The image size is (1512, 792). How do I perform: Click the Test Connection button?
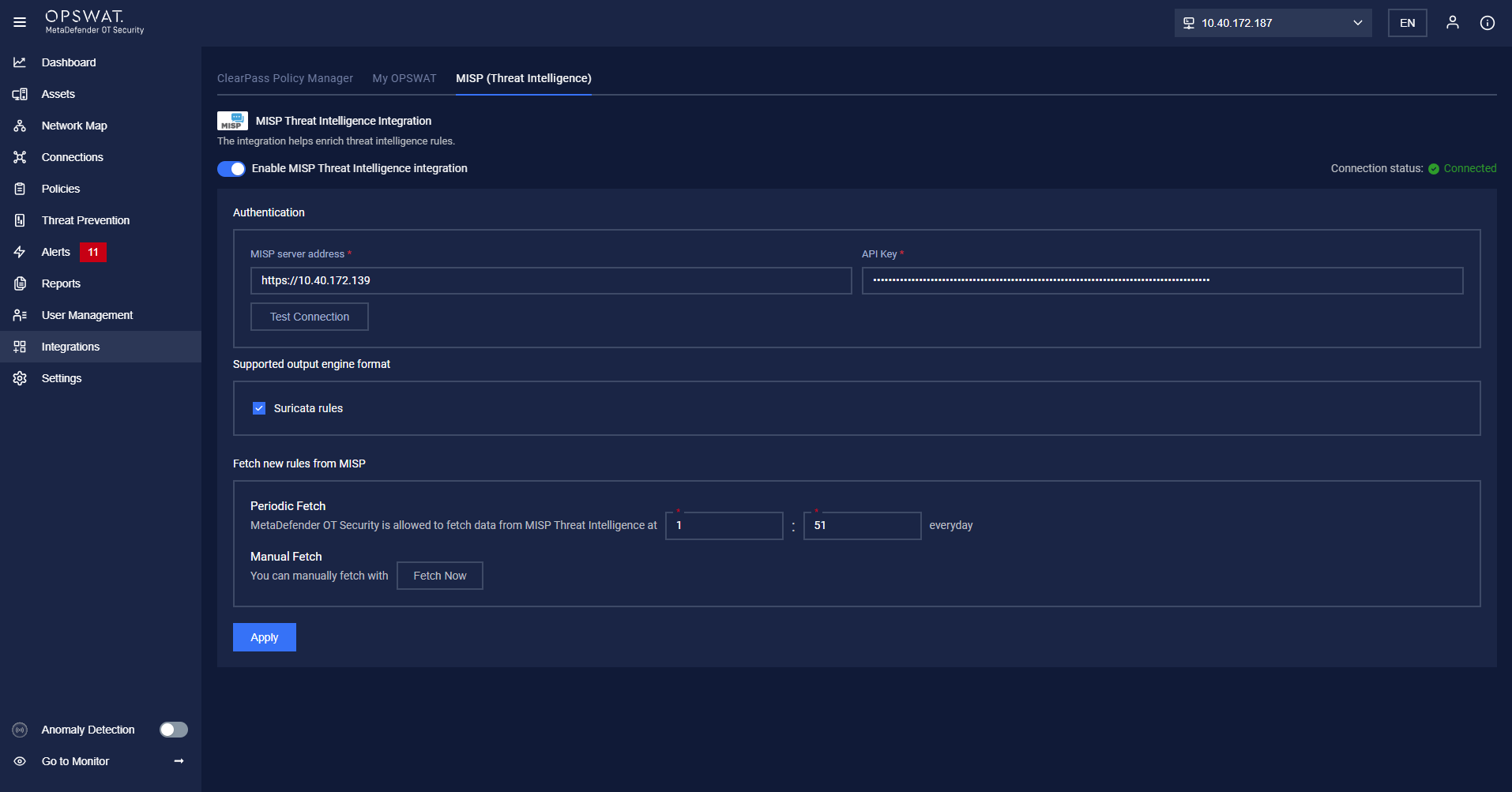310,317
